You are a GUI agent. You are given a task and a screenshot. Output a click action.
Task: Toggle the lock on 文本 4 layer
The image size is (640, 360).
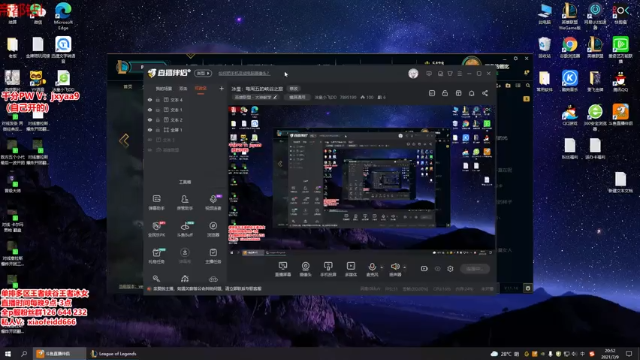(158, 100)
